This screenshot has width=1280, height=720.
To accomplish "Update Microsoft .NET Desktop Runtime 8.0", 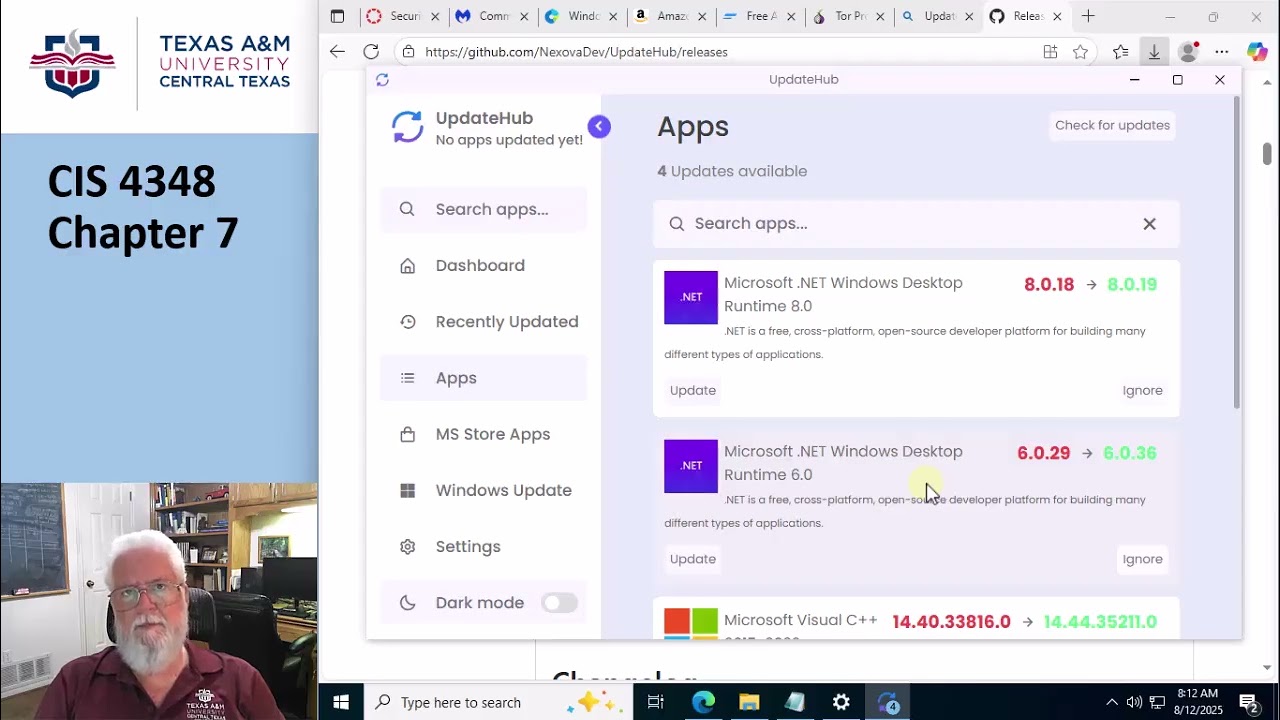I will [693, 390].
